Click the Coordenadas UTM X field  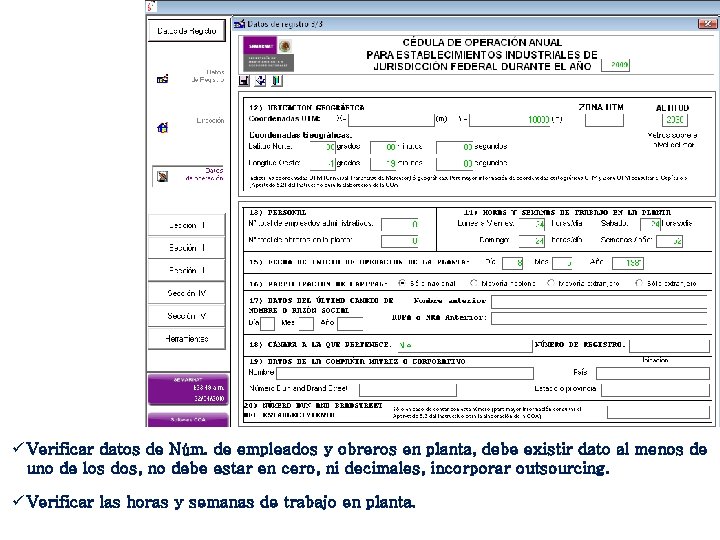391,120
